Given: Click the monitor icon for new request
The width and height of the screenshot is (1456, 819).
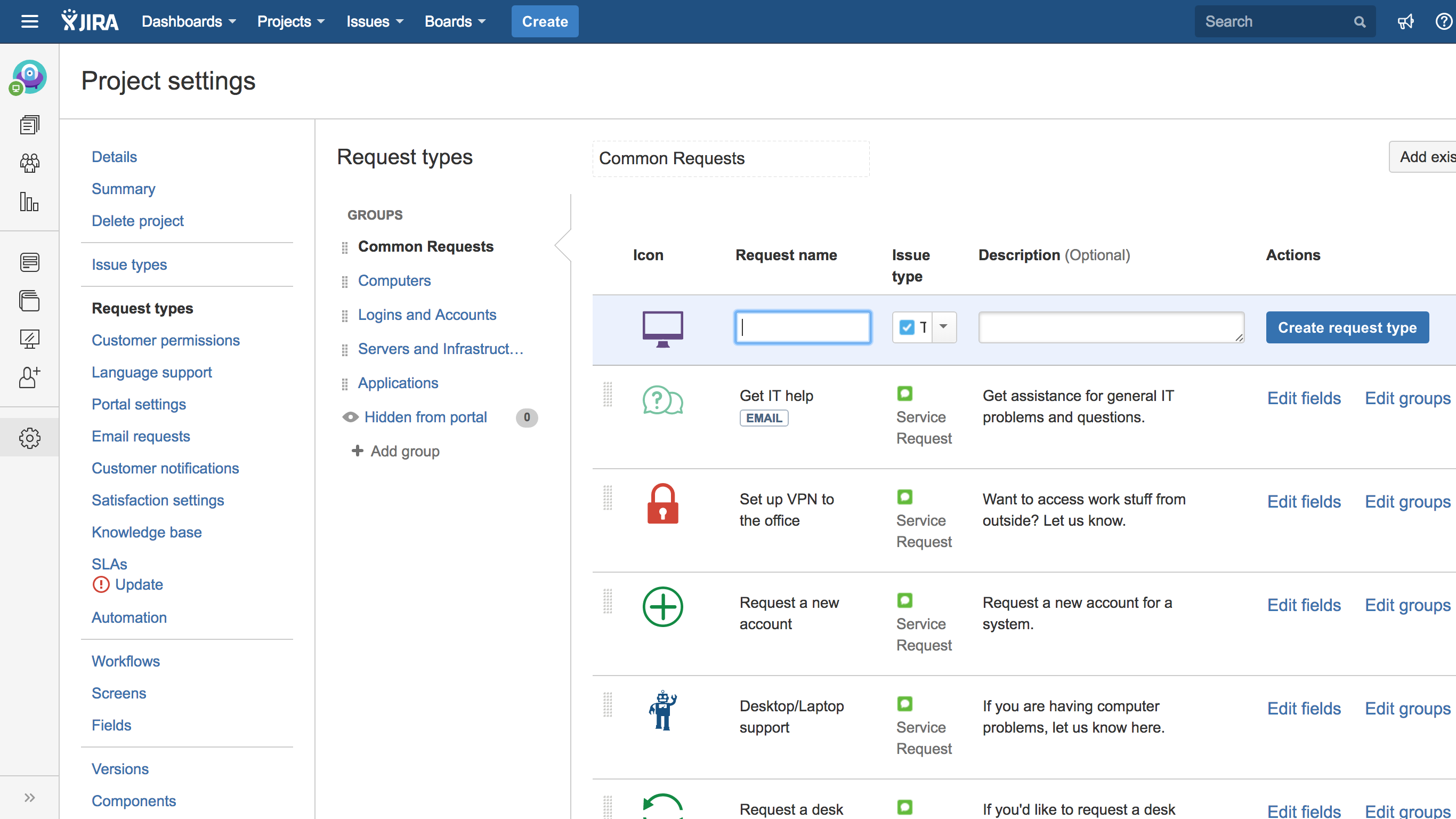Looking at the screenshot, I should coord(662,328).
